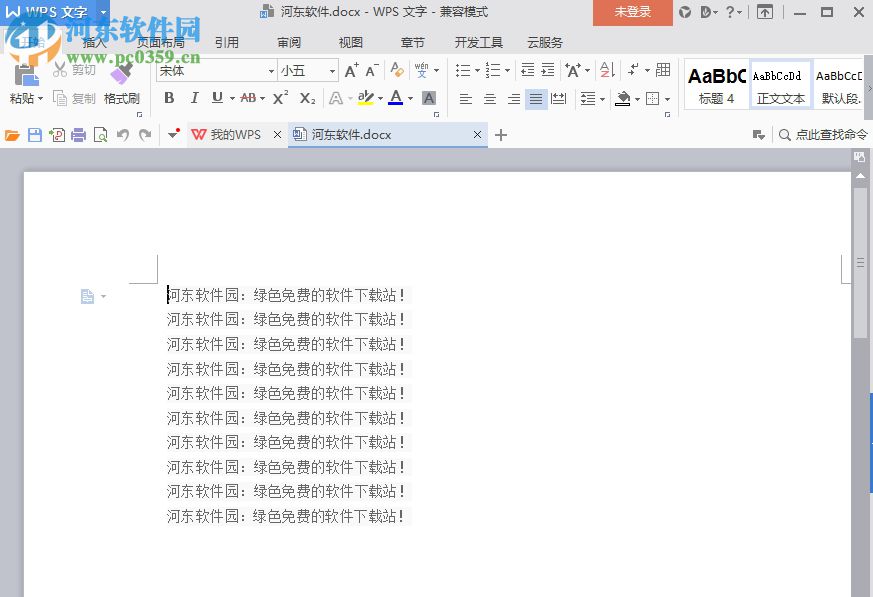Click the Undo arrow icon
Image resolution: width=873 pixels, height=597 pixels.
(x=122, y=134)
